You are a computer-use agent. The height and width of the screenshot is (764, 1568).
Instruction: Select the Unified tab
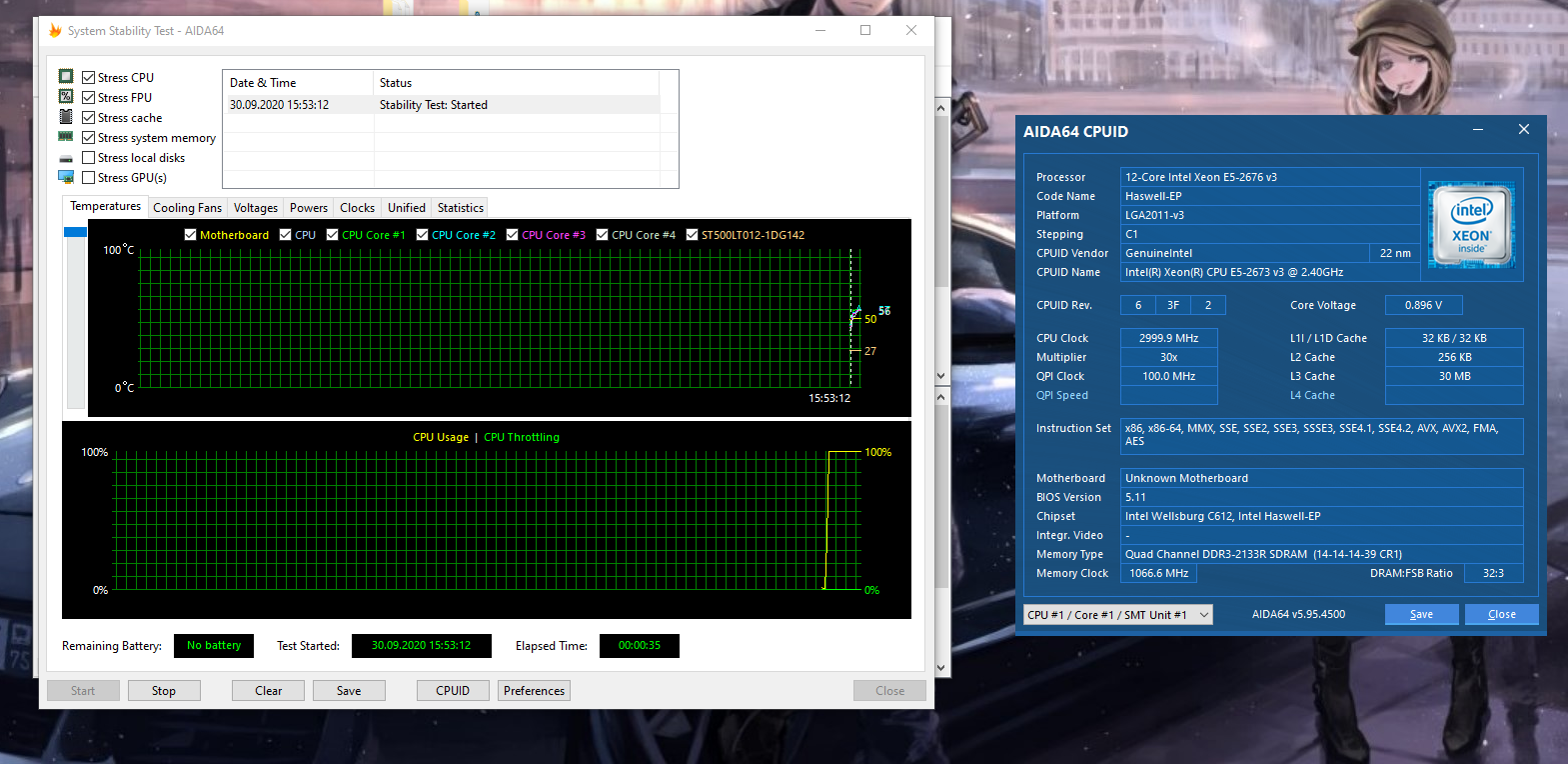click(407, 208)
